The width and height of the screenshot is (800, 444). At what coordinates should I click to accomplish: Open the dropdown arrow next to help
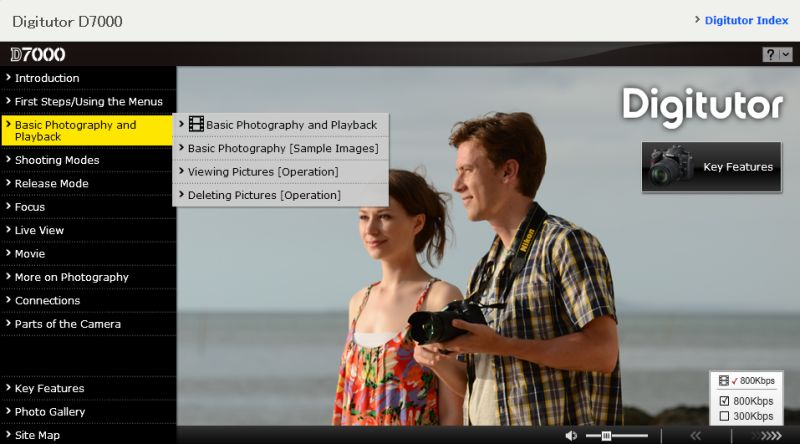[x=786, y=54]
